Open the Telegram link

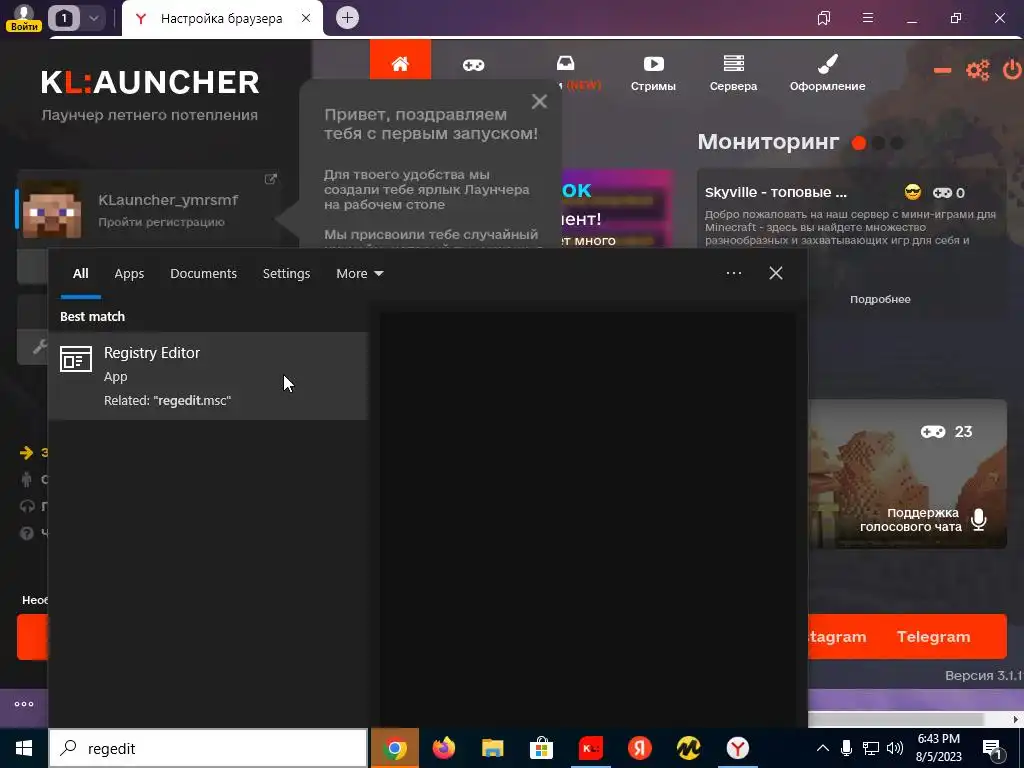934,637
